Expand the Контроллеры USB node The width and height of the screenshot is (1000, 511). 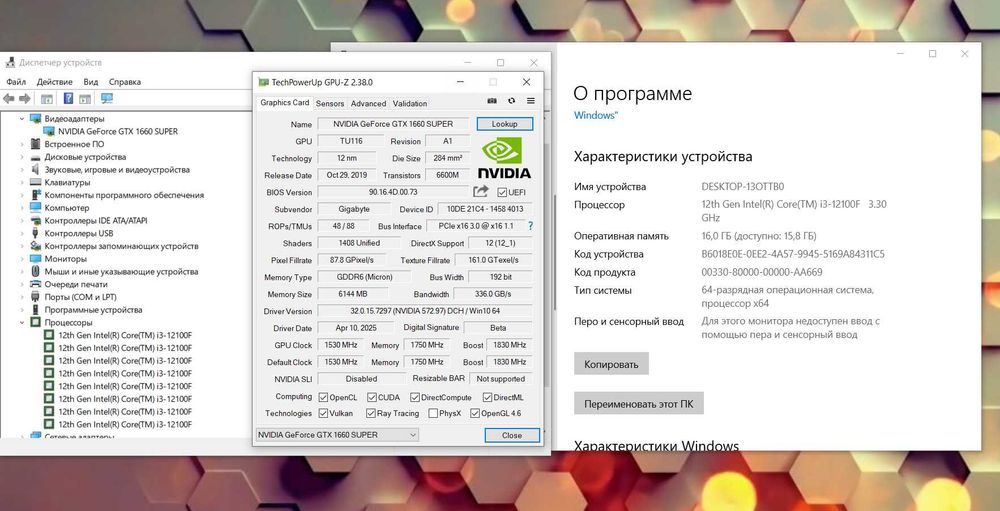pyautogui.click(x=21, y=233)
